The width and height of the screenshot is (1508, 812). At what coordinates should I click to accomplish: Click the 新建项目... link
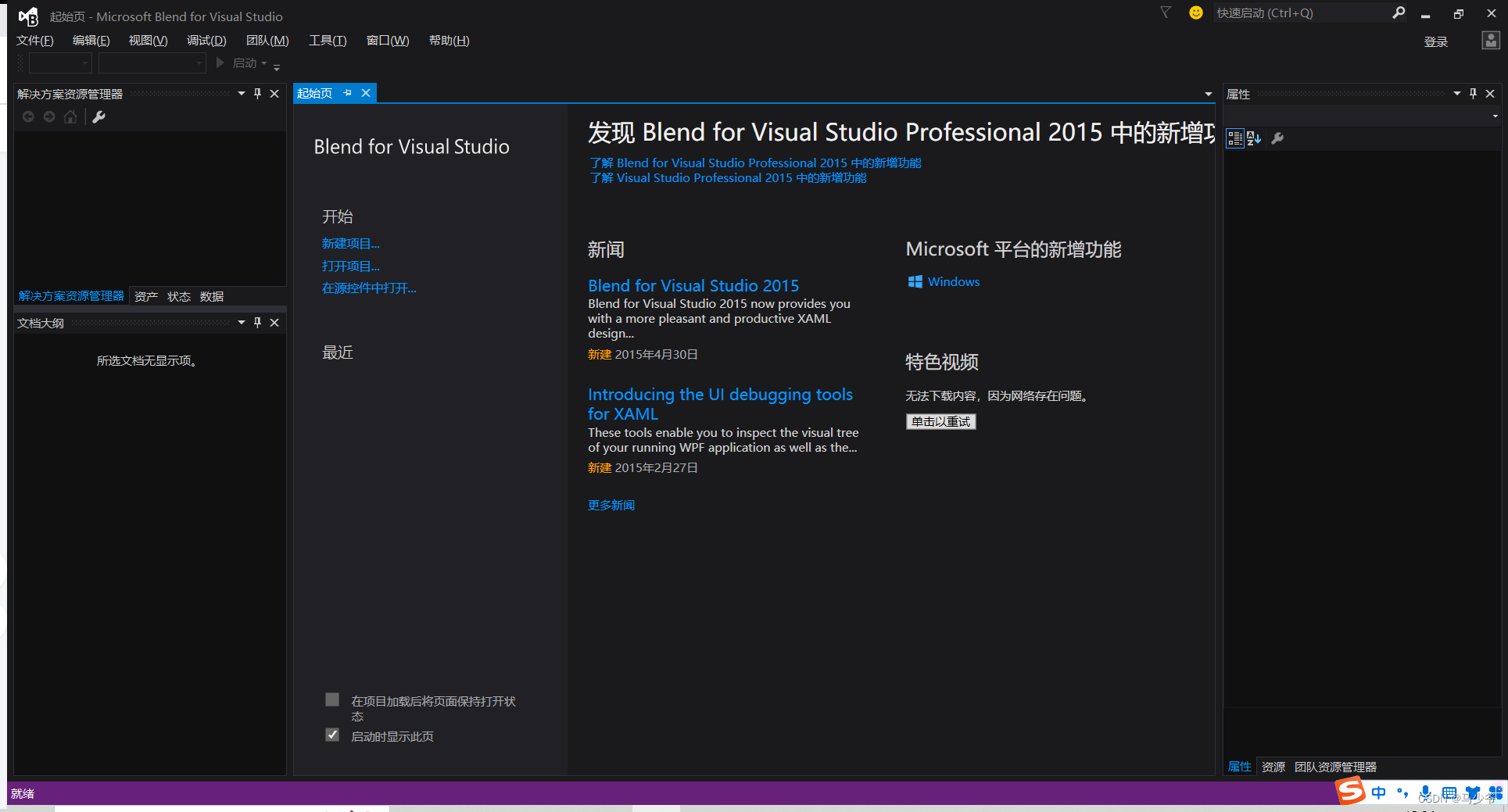click(350, 244)
